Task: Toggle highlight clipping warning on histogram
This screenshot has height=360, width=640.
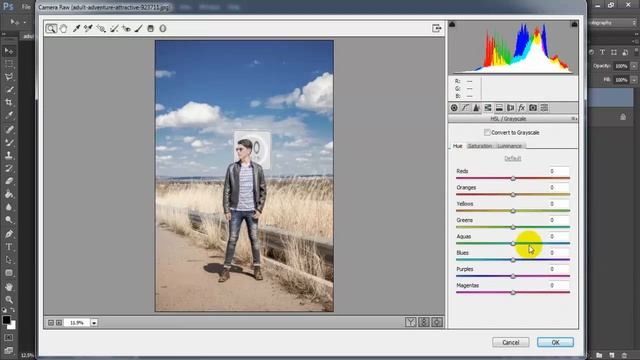Action: pos(574,24)
